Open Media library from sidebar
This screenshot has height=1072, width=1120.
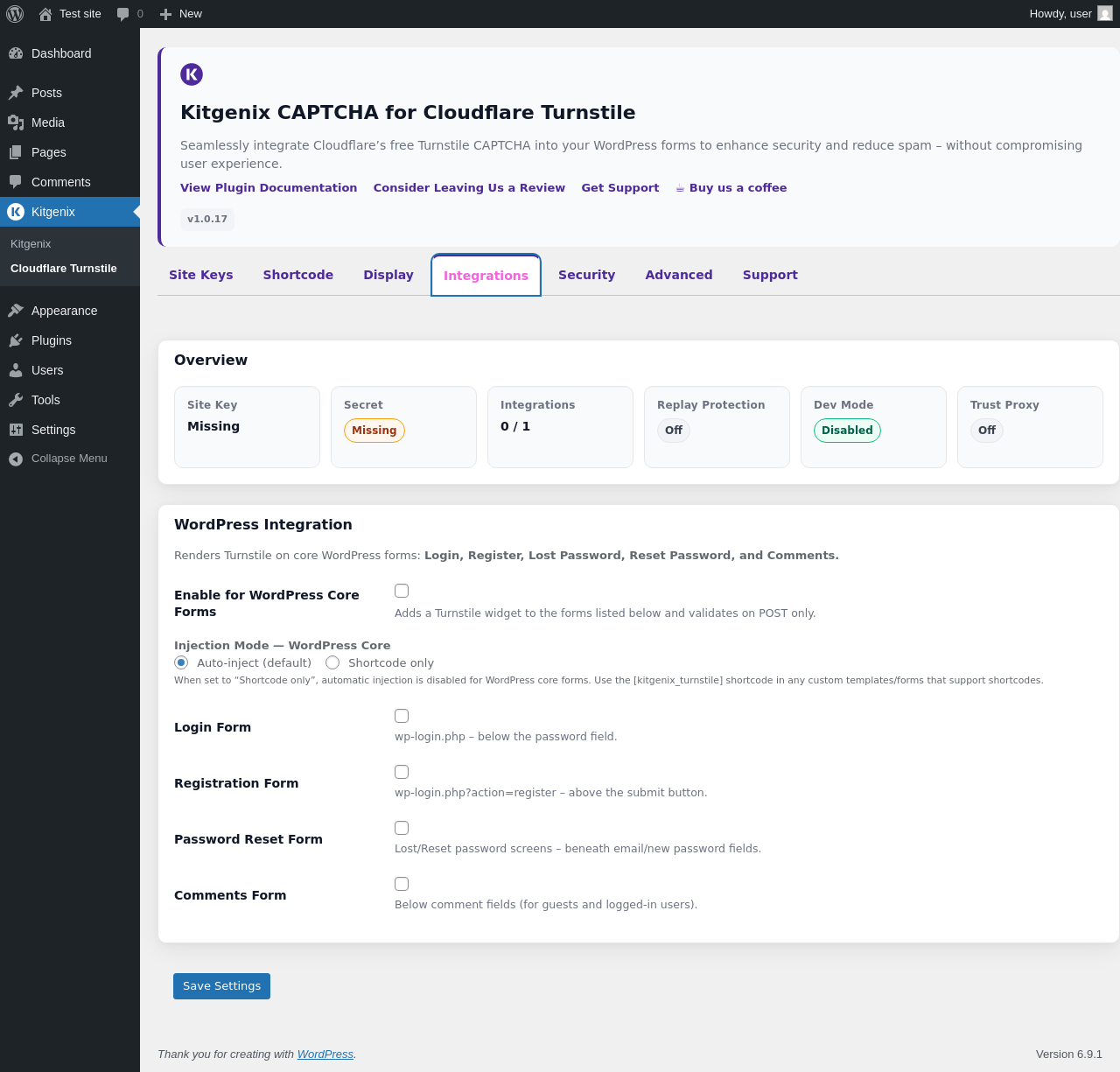tap(47, 123)
